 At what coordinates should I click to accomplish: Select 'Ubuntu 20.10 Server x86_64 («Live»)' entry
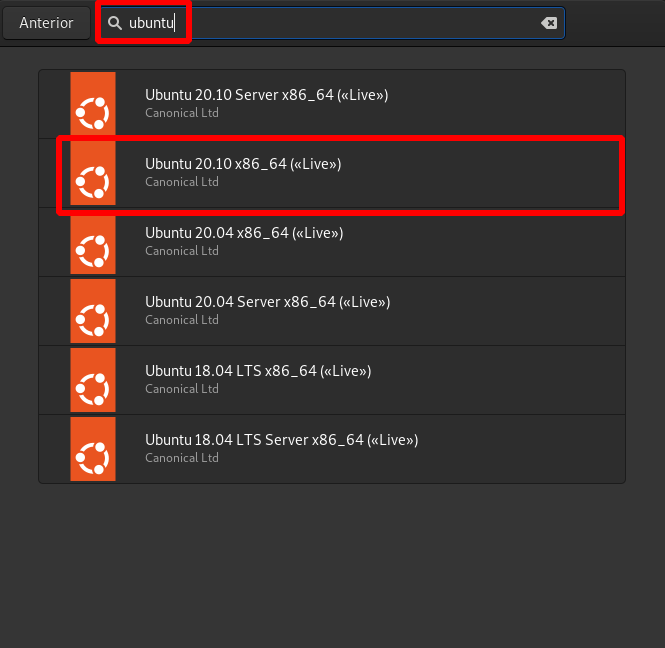click(x=332, y=104)
